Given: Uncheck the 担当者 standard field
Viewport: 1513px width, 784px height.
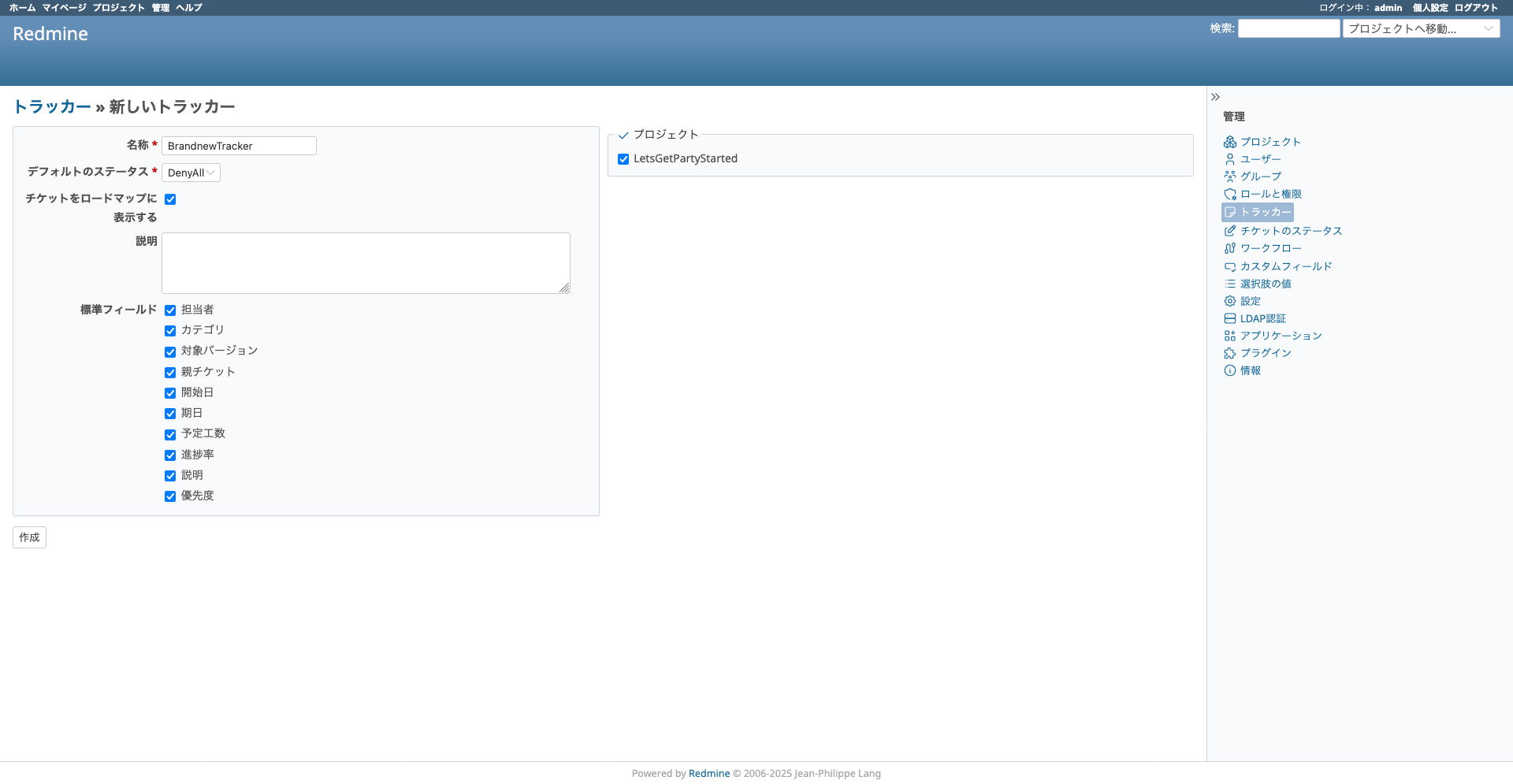Looking at the screenshot, I should (170, 310).
